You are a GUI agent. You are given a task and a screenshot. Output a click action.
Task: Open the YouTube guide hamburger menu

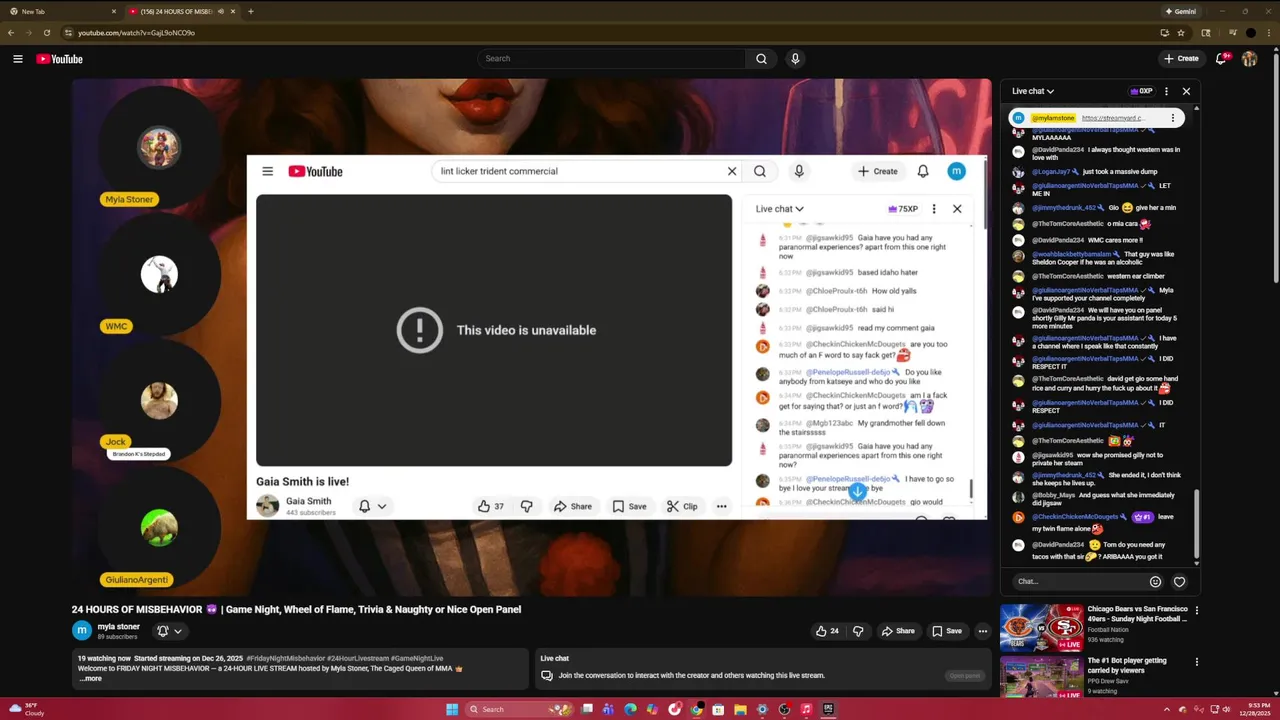(18, 59)
